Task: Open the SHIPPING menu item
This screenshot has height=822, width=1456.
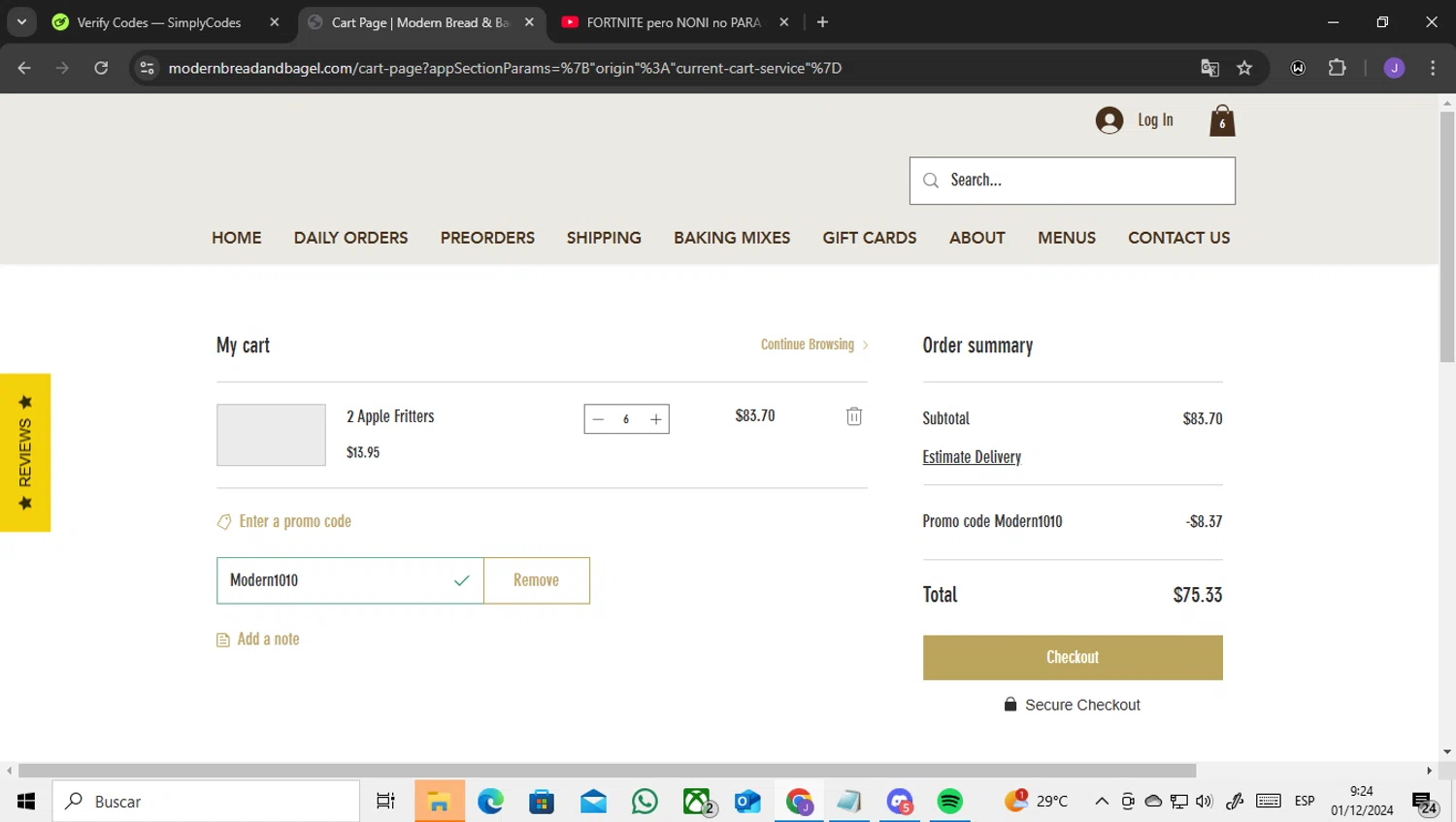Action: point(604,238)
